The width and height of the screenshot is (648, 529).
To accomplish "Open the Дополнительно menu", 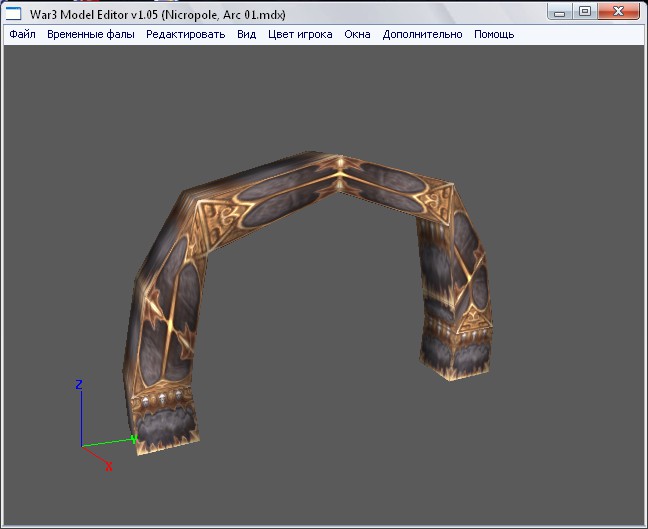I will pos(422,34).
